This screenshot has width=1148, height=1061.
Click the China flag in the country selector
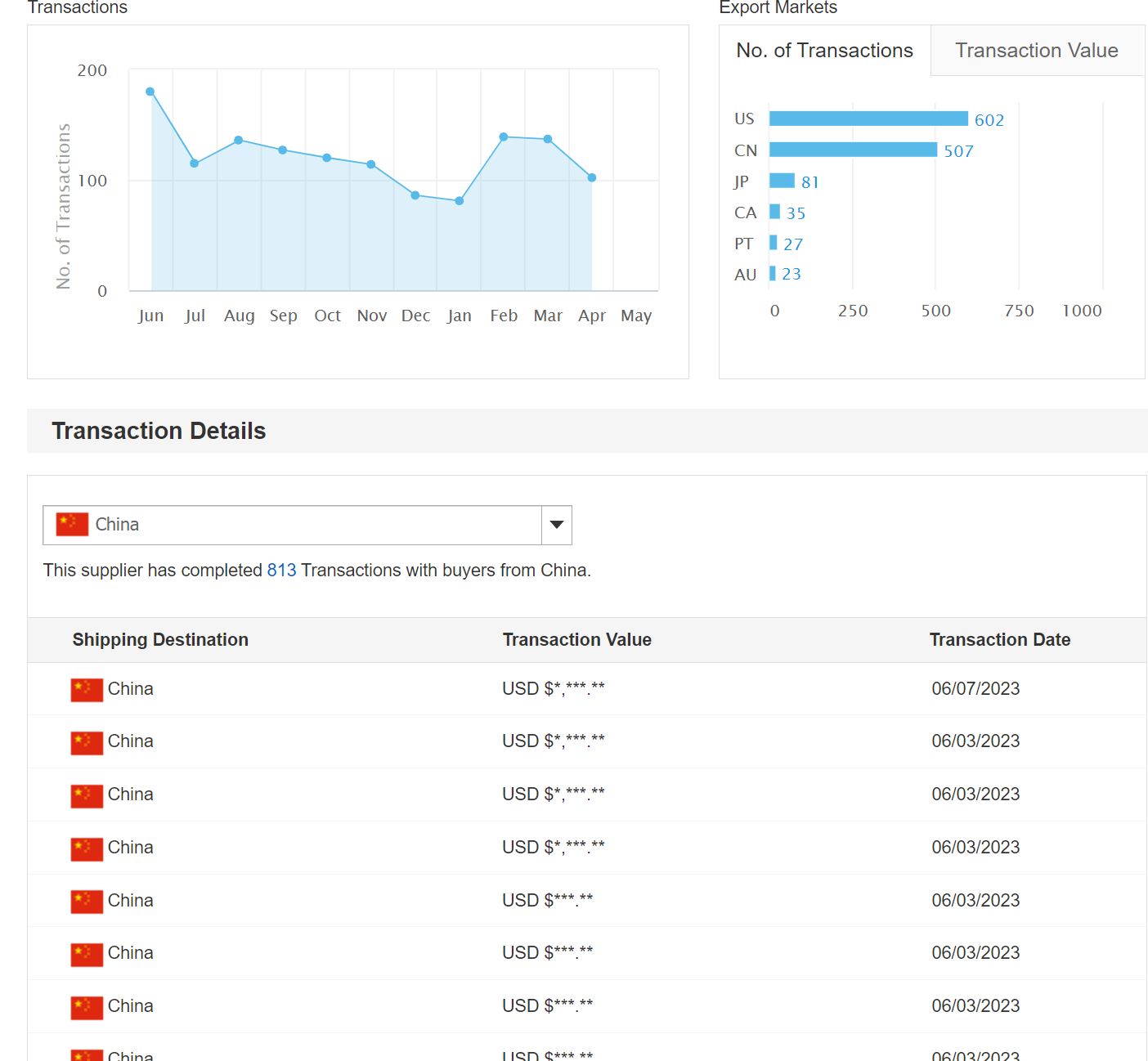72,524
